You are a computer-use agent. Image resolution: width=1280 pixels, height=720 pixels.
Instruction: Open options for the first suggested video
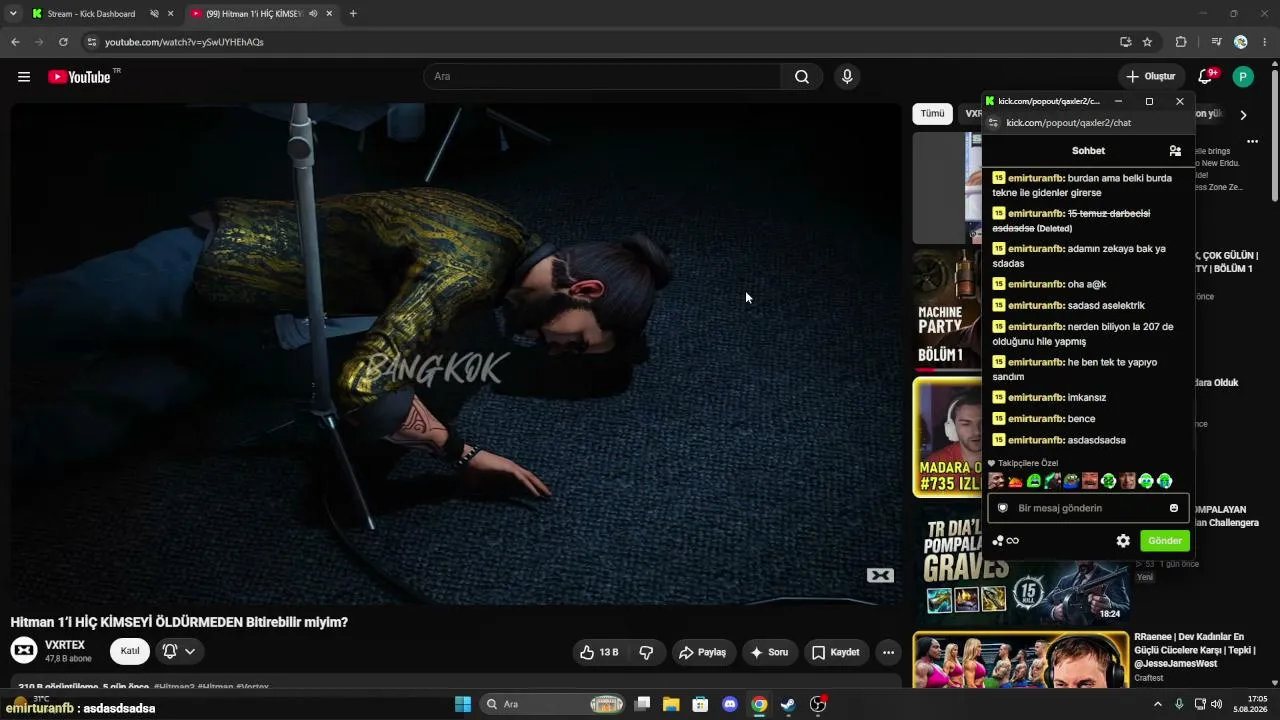pyautogui.click(x=1252, y=142)
